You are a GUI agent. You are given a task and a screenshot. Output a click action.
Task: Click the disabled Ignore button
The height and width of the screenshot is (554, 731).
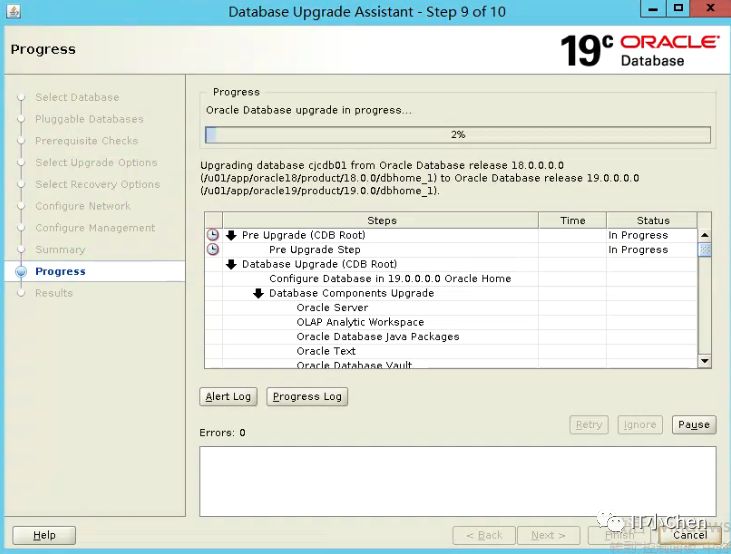point(640,425)
